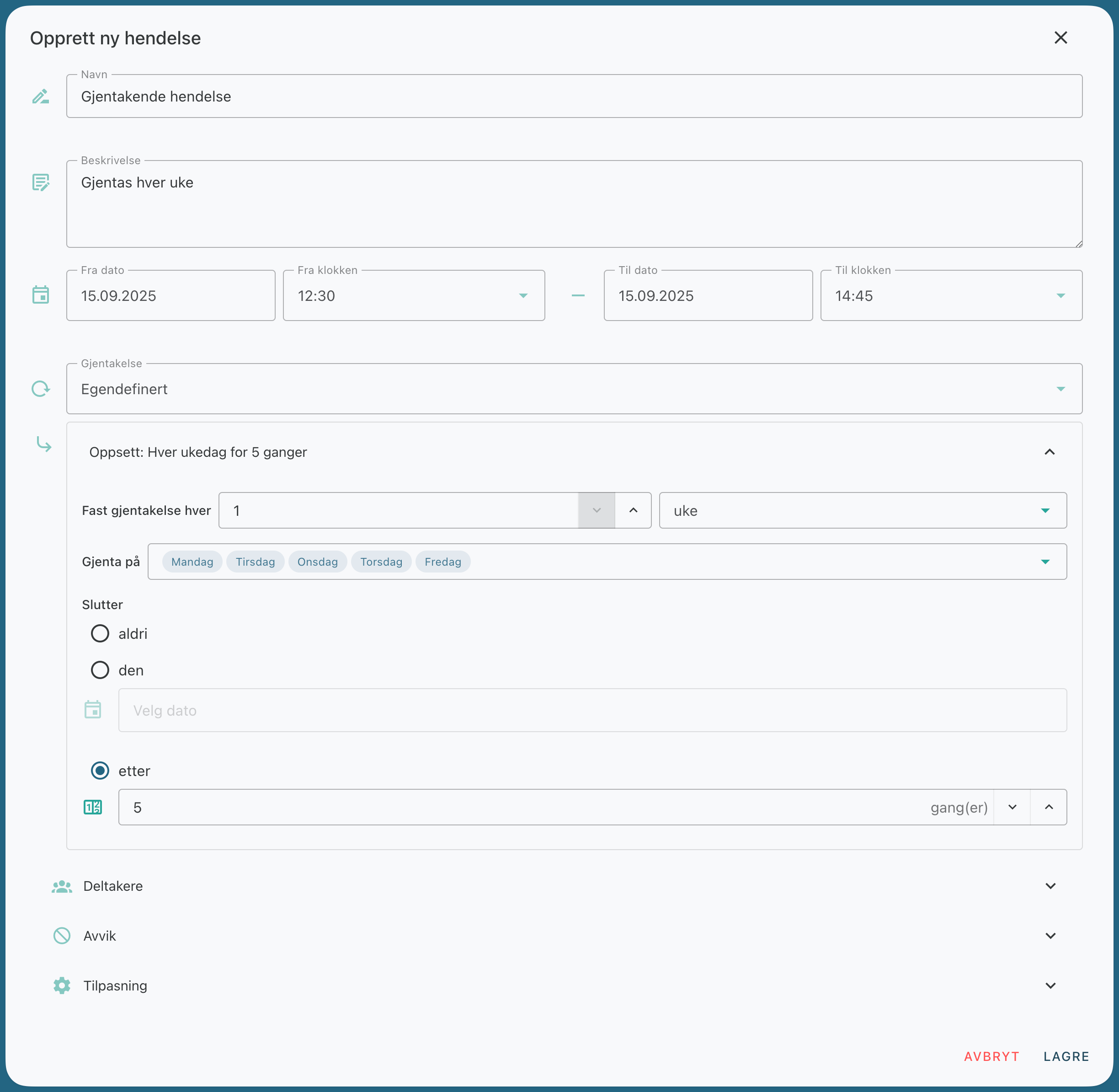Viewport: 1119px width, 1092px height.
Task: Click the Torsdag chip
Action: point(381,562)
